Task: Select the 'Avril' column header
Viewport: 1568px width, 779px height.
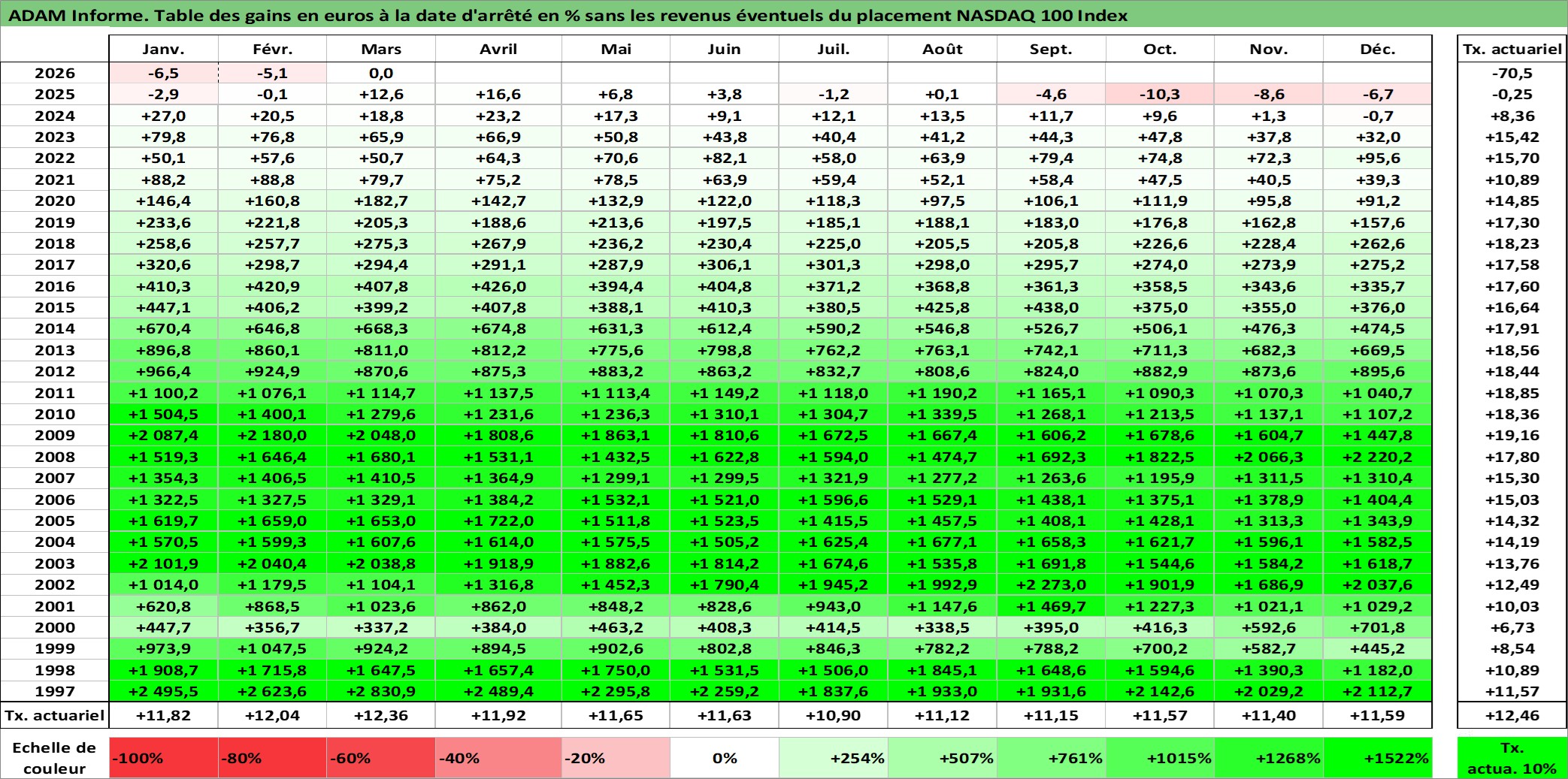Action: coord(498,49)
